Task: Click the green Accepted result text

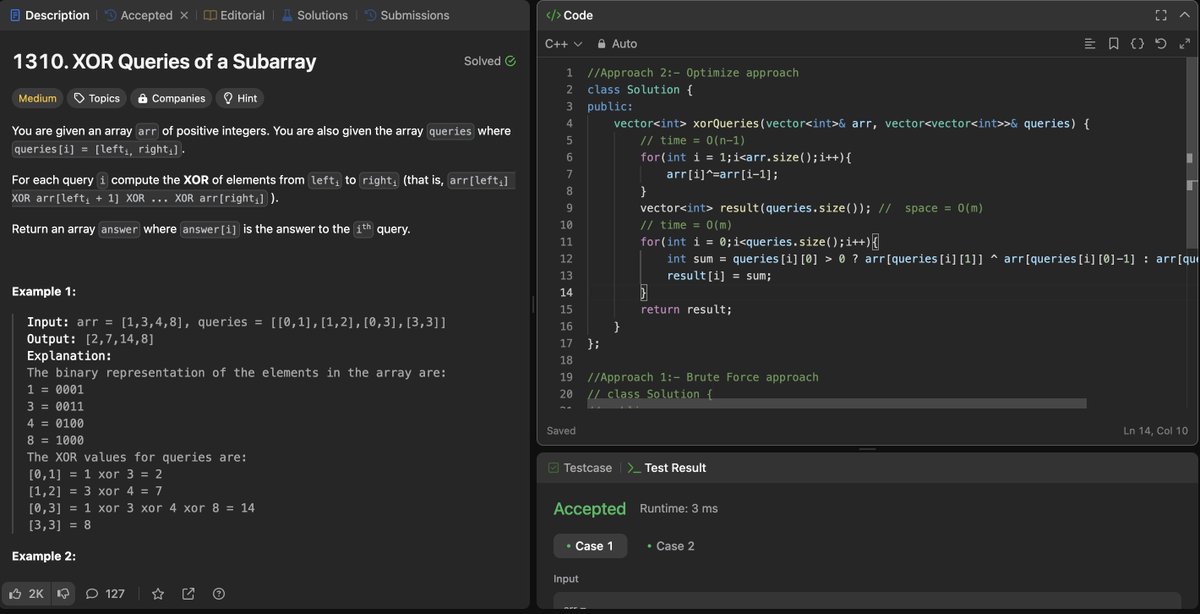Action: [x=589, y=509]
